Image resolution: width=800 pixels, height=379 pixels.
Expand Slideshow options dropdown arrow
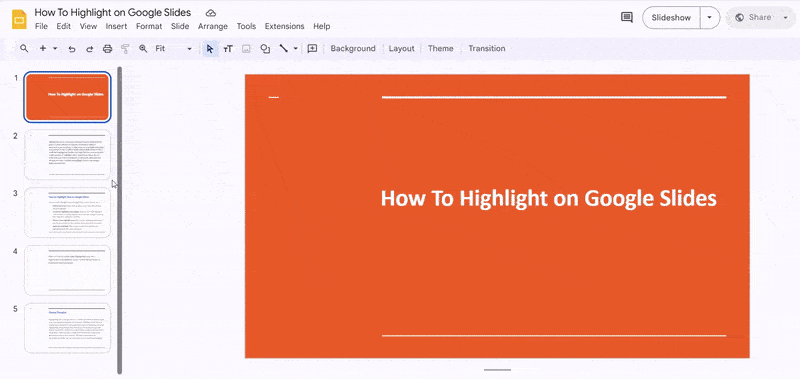pyautogui.click(x=709, y=17)
